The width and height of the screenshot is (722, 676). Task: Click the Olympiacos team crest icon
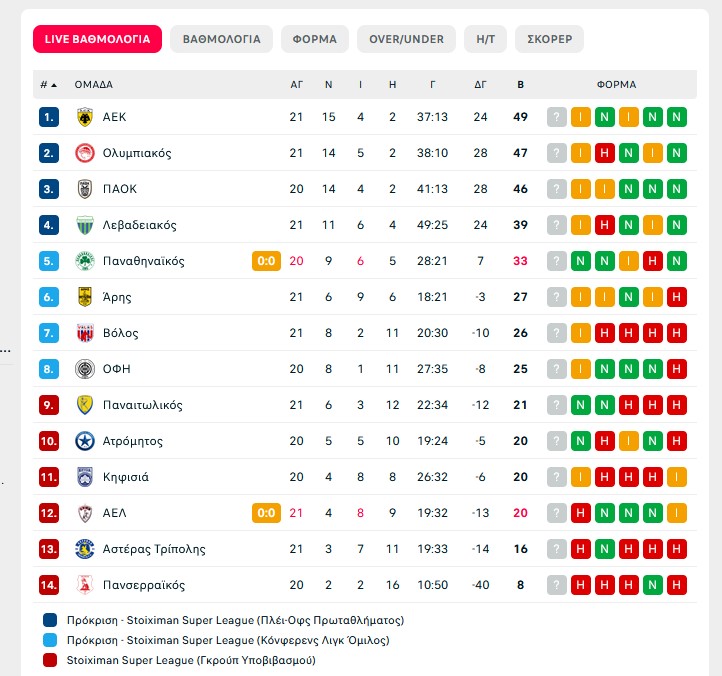coord(85,153)
